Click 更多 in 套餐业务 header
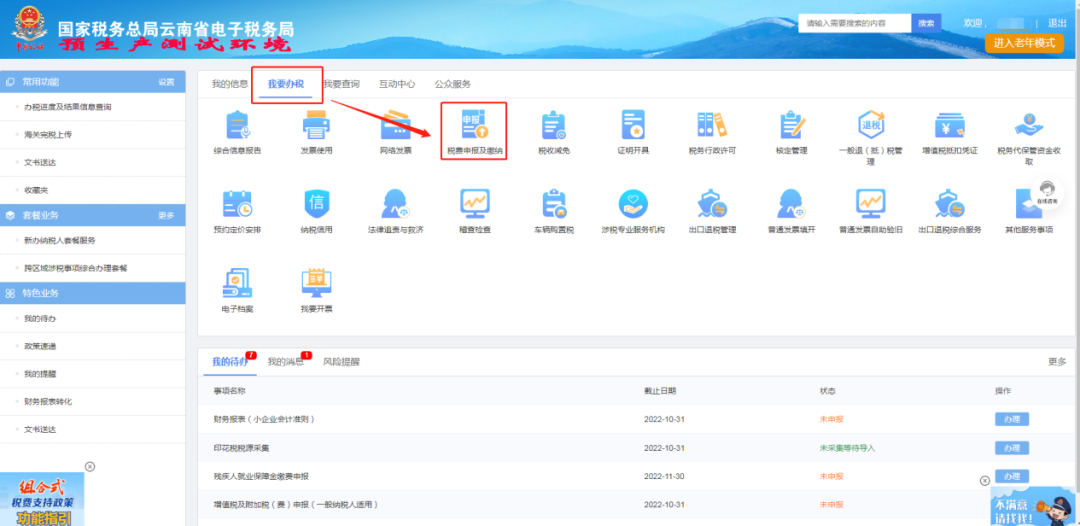The image size is (1080, 526). point(166,215)
